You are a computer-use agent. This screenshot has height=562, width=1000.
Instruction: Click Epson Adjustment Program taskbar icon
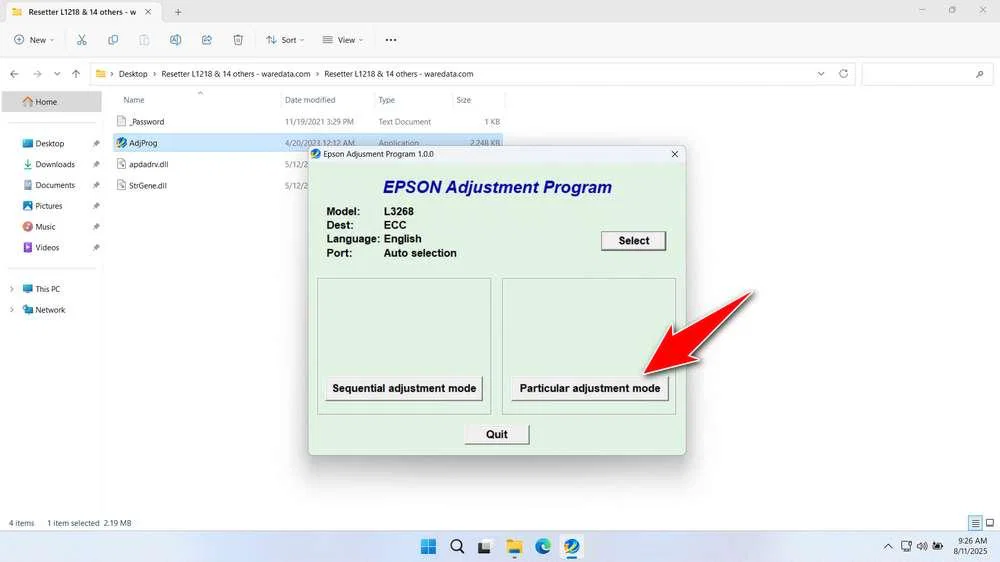coord(571,547)
